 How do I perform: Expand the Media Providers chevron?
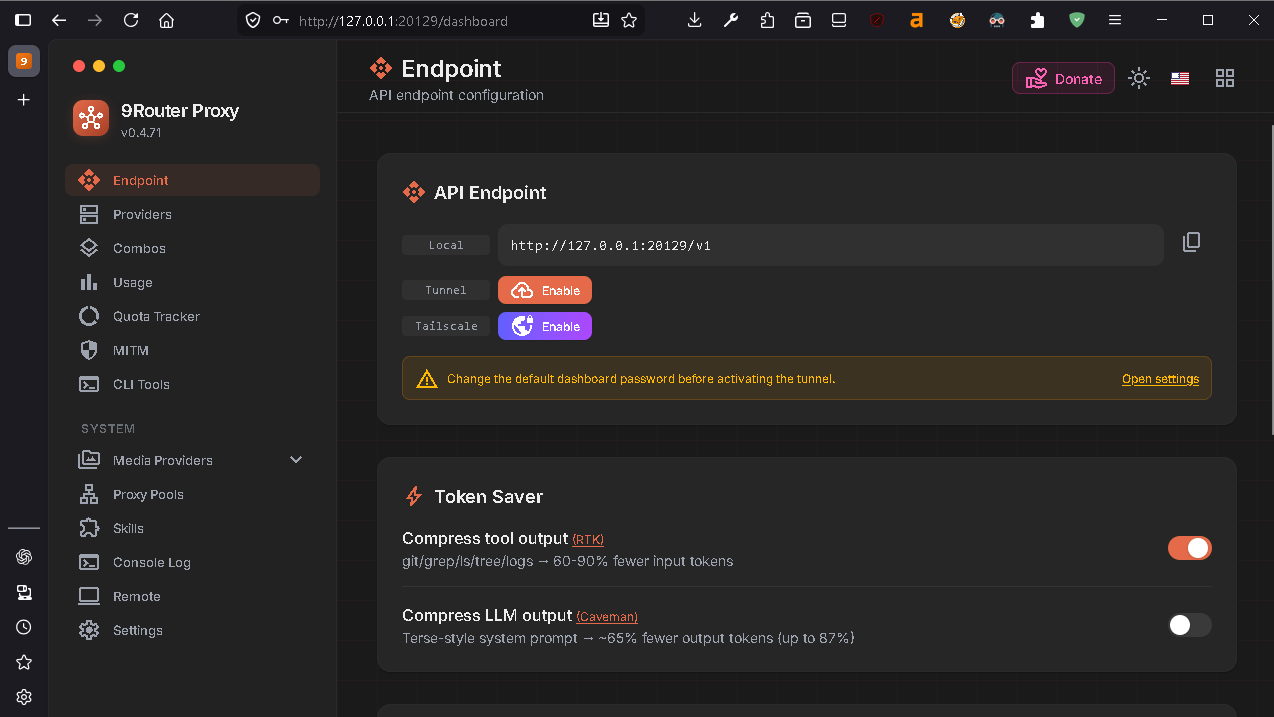click(296, 460)
